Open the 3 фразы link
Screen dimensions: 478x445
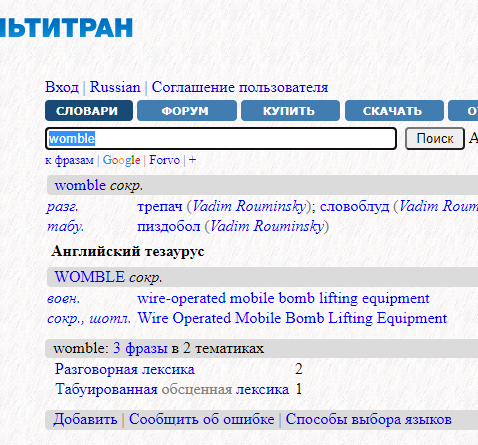pos(140,348)
